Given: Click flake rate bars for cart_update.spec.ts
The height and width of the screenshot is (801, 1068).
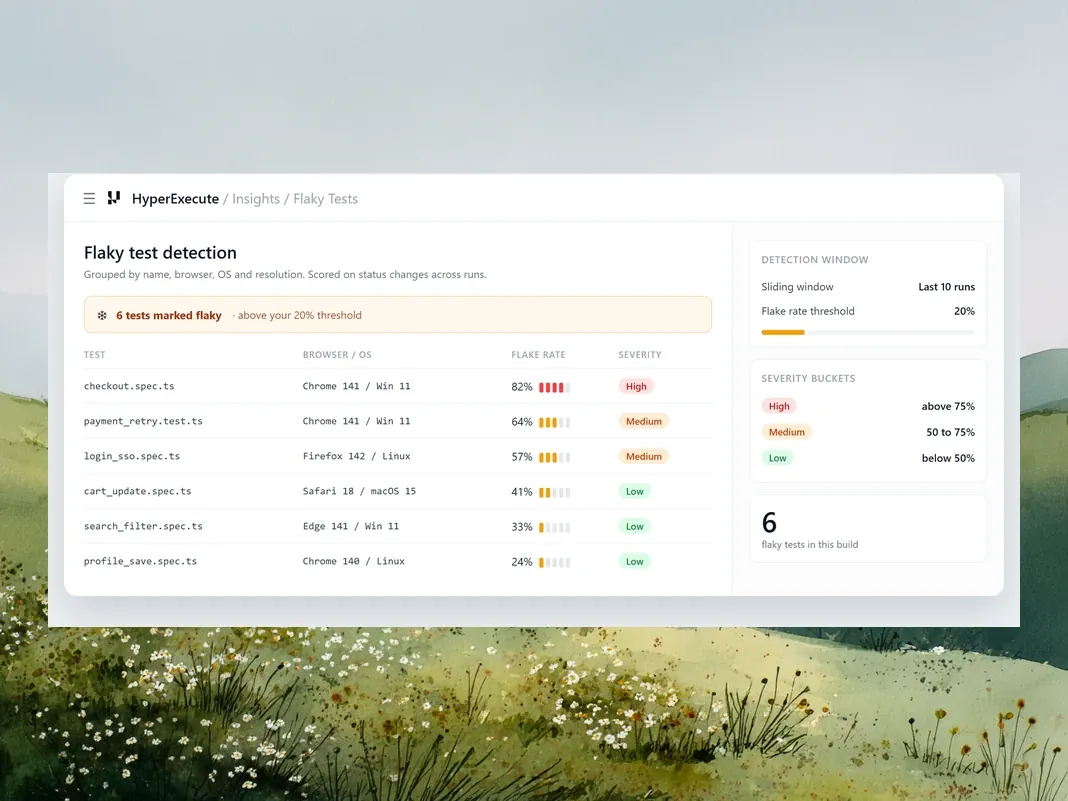Looking at the screenshot, I should (x=554, y=492).
